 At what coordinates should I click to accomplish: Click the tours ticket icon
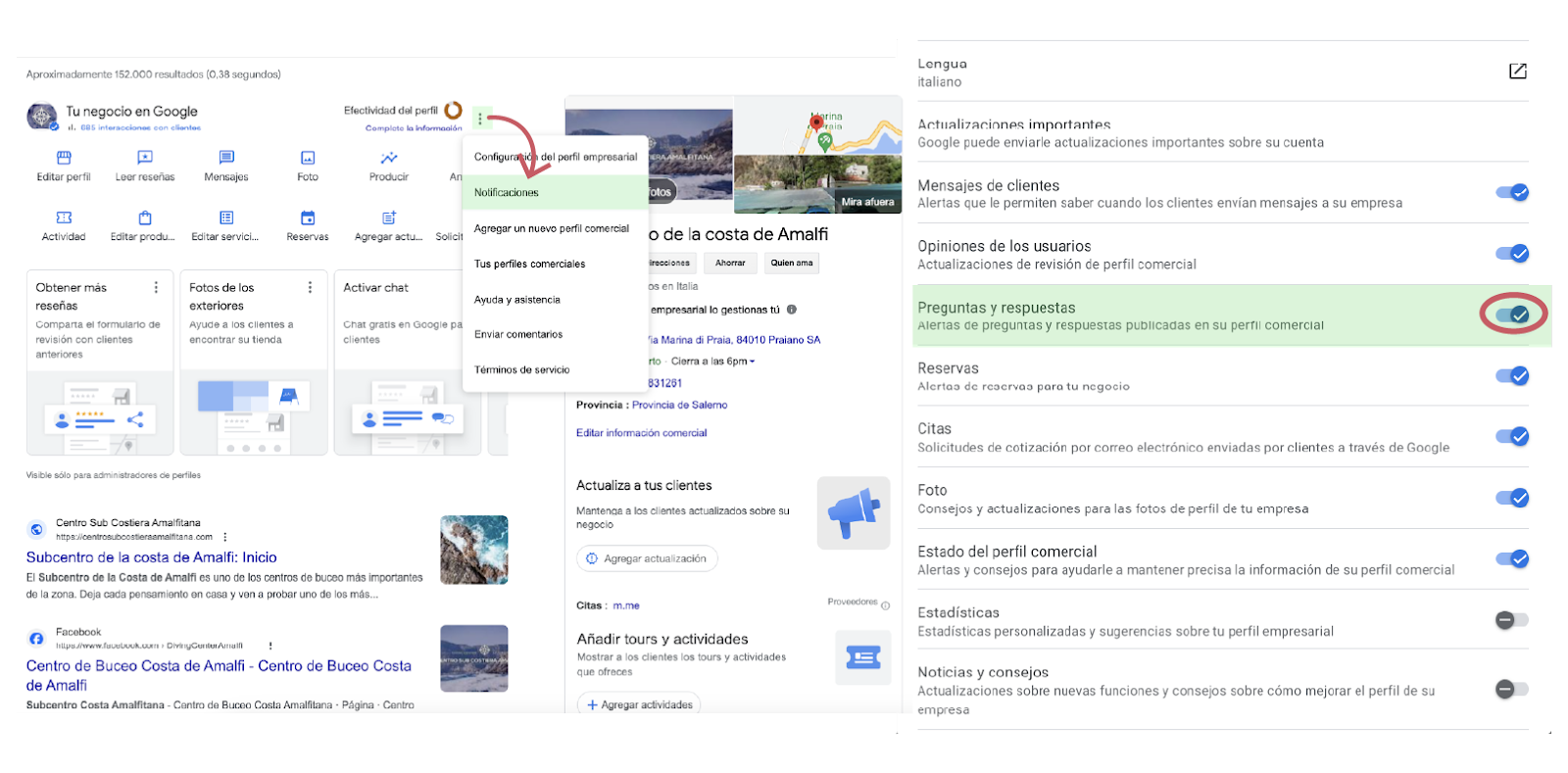pyautogui.click(x=863, y=657)
